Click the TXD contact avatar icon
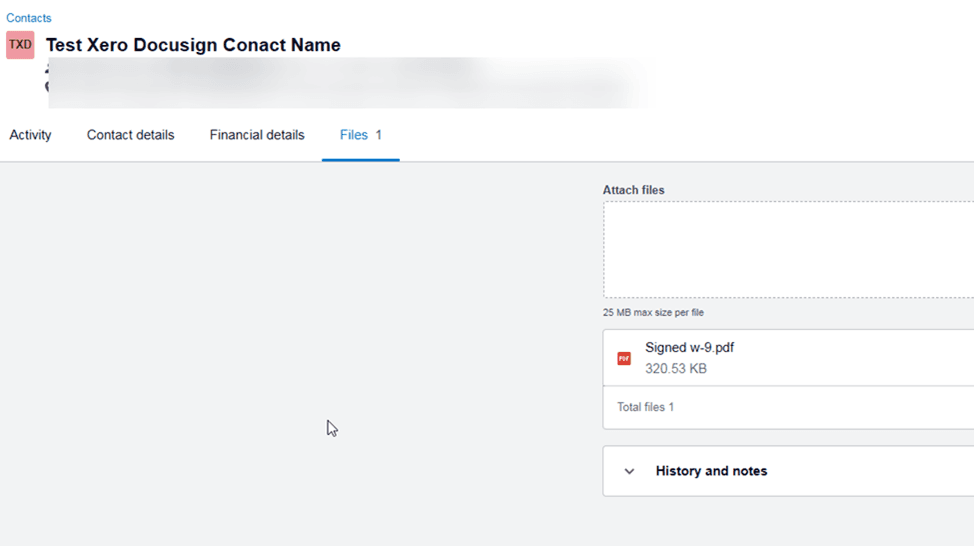 (x=20, y=45)
